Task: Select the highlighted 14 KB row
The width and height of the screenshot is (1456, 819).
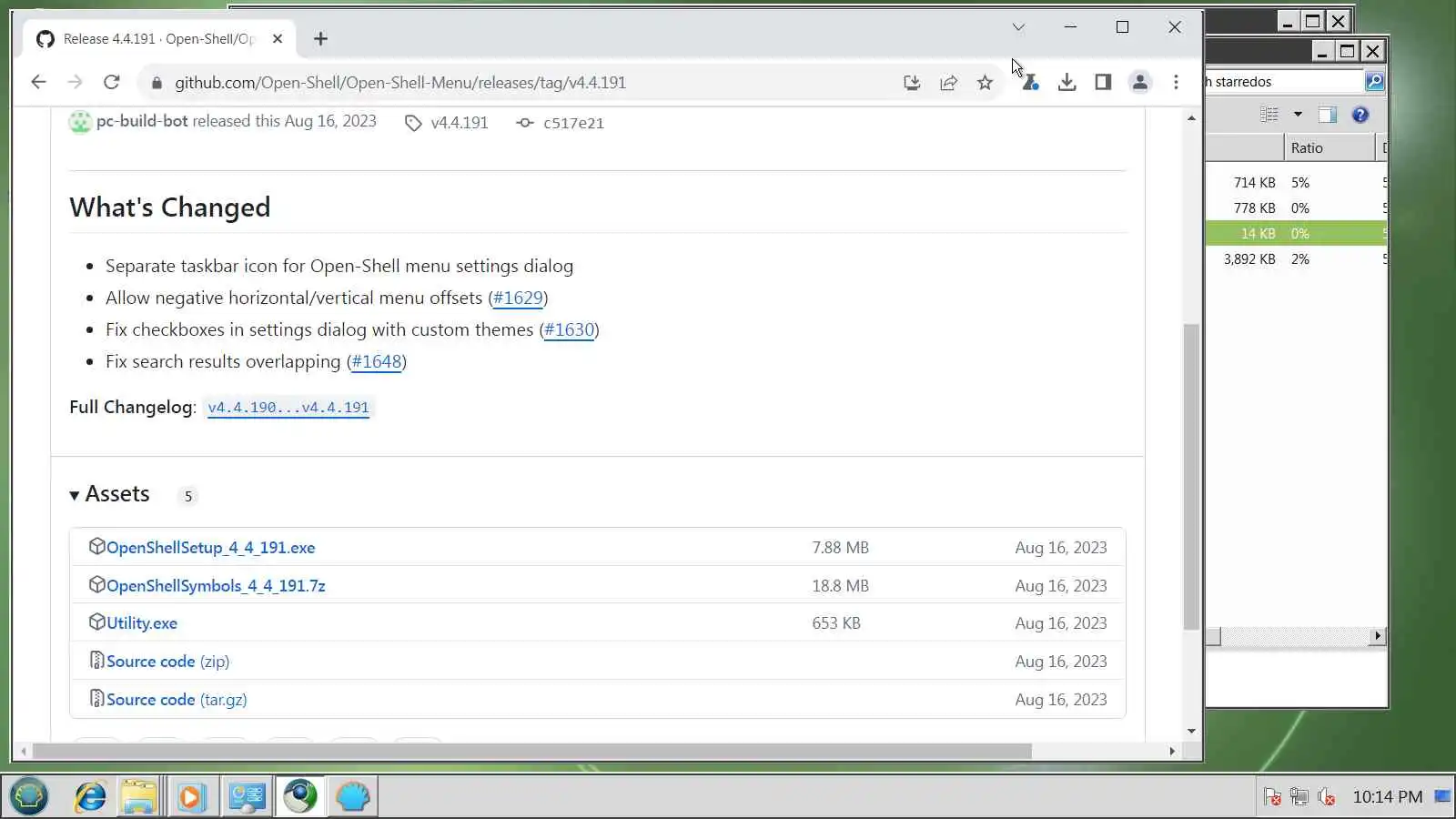Action: [1297, 234]
